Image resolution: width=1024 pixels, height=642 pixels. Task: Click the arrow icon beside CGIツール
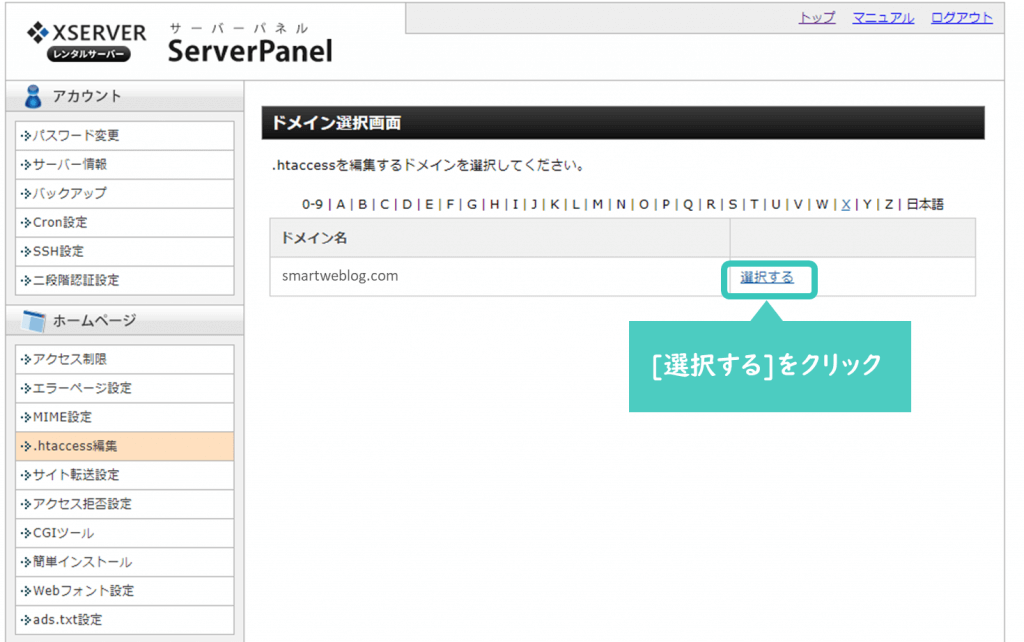point(26,533)
